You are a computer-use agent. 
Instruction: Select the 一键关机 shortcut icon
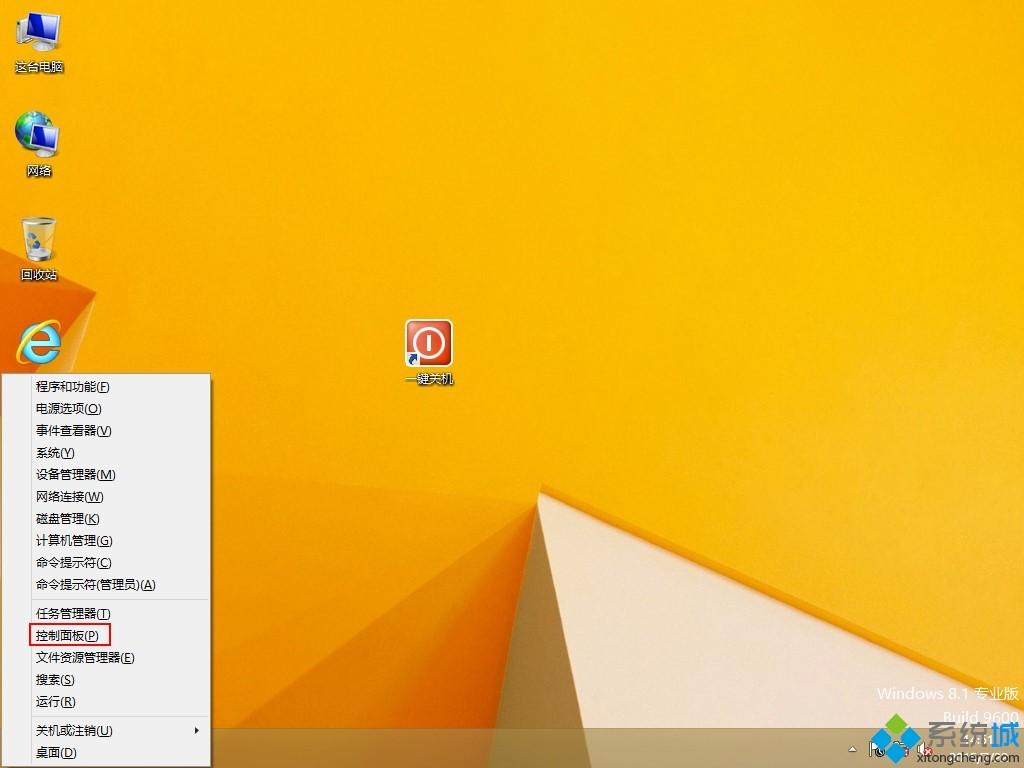pos(428,344)
